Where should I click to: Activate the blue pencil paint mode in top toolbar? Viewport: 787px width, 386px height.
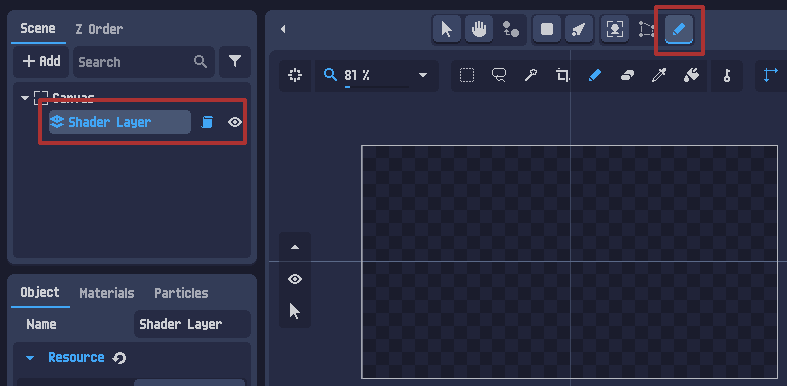click(x=679, y=29)
